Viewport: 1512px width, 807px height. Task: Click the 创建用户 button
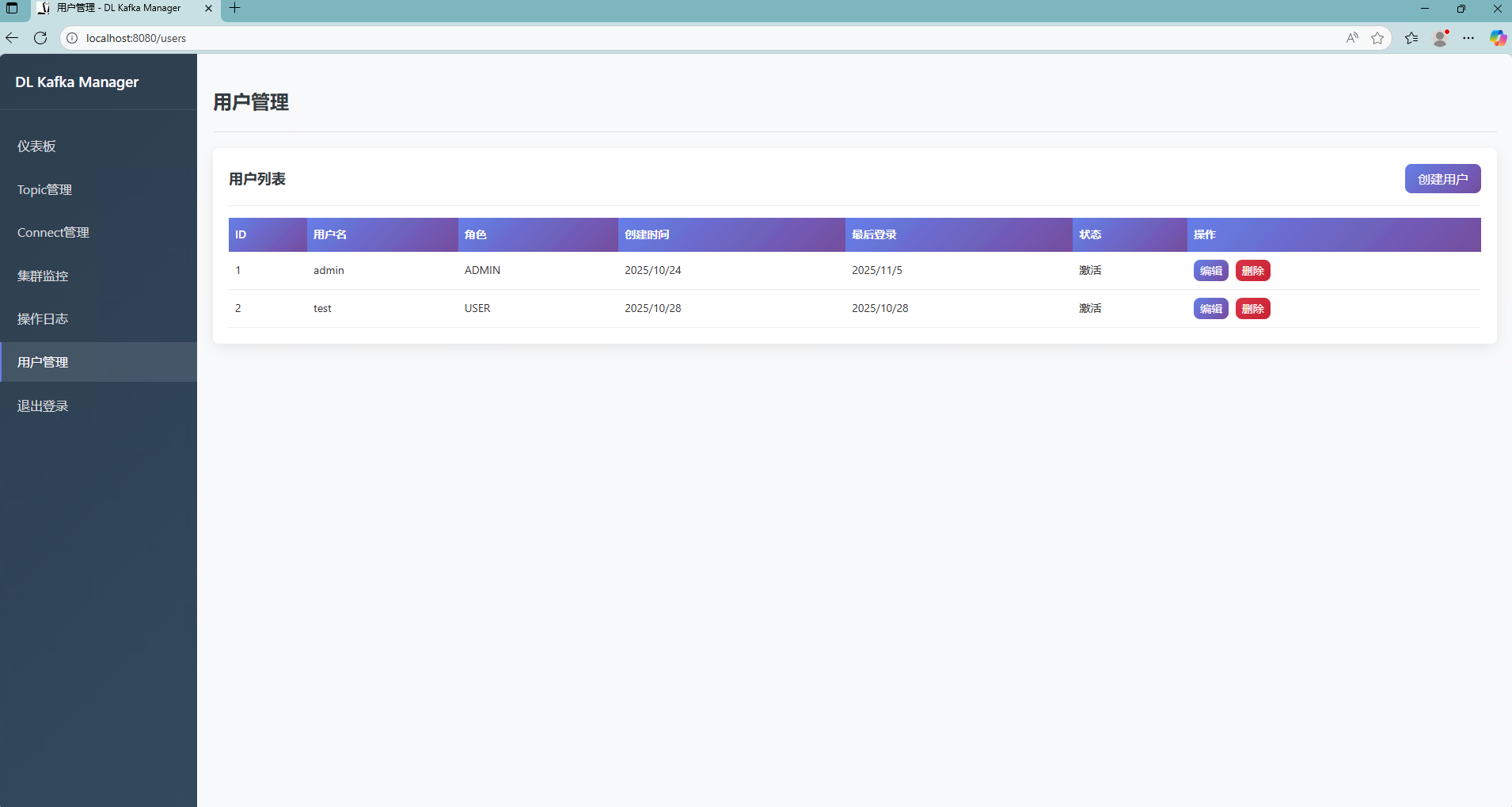(1442, 179)
